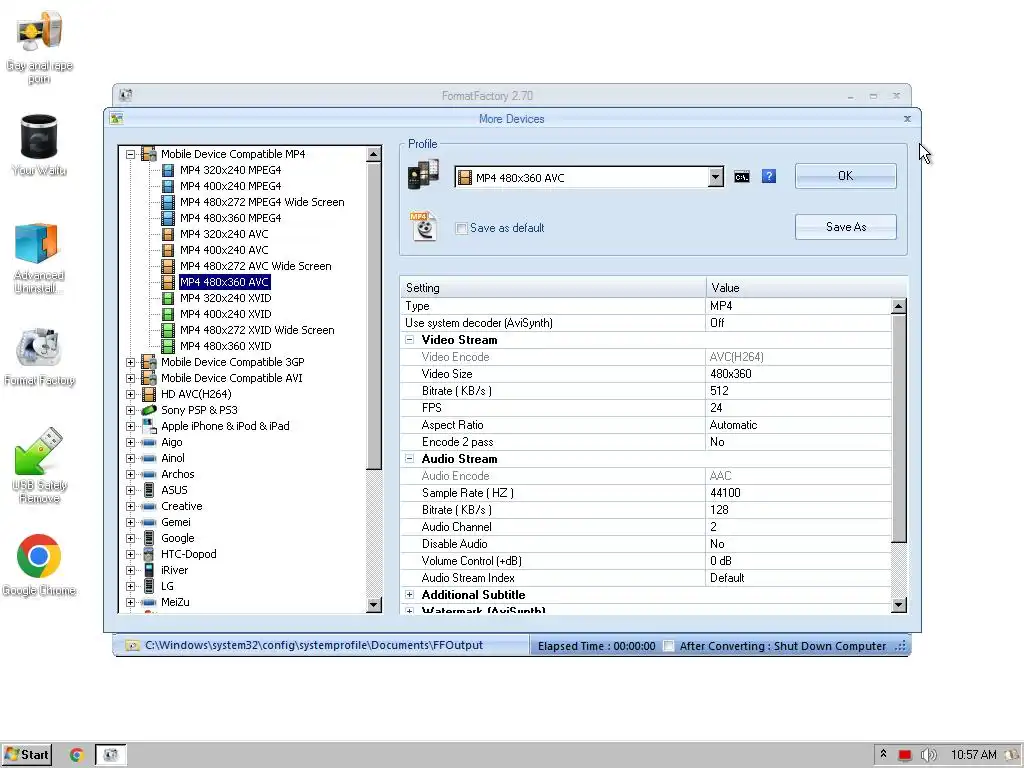Select MP4 320x240 MPEG4 profile

tap(231, 170)
